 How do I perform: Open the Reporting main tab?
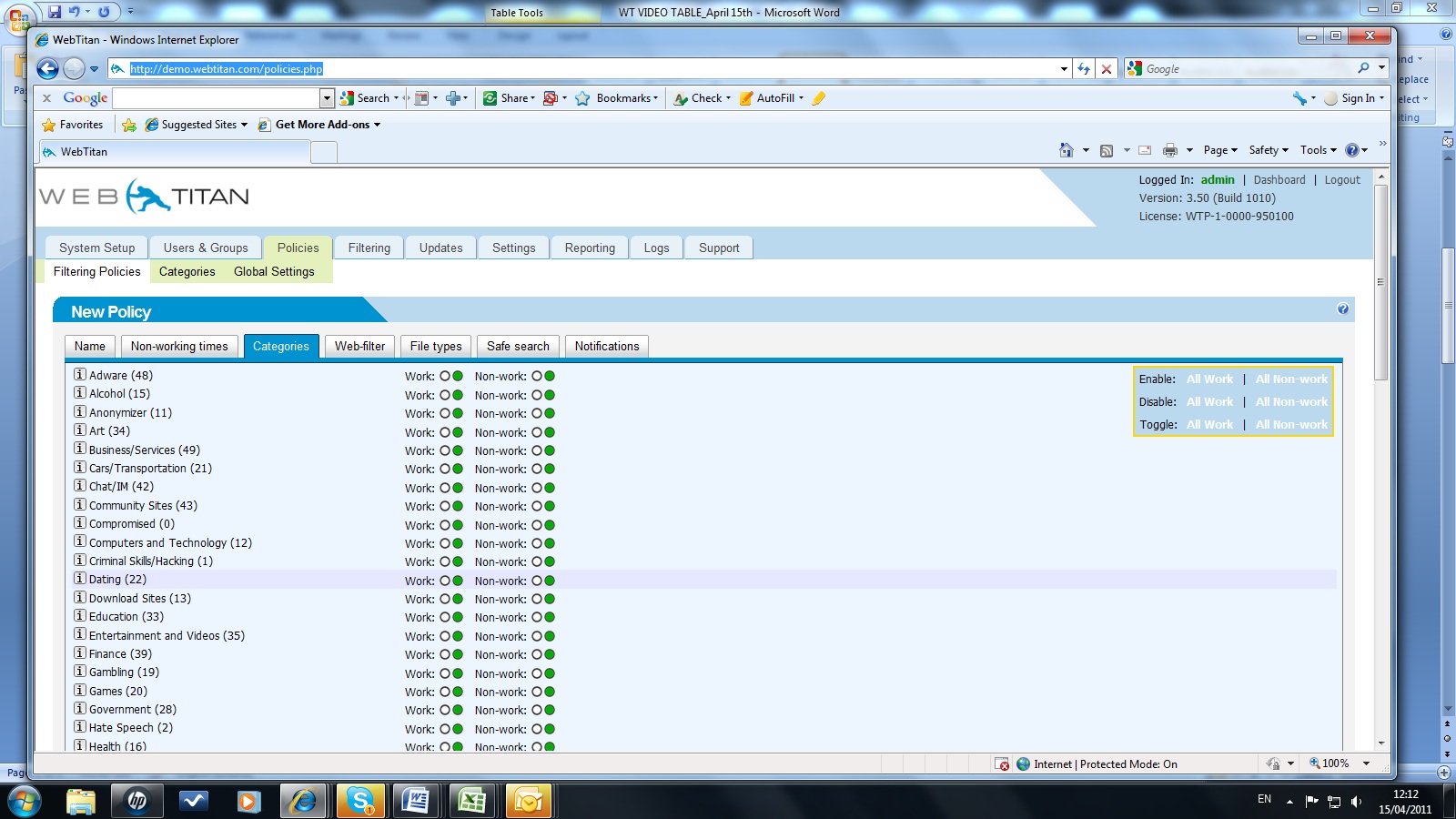coord(590,248)
